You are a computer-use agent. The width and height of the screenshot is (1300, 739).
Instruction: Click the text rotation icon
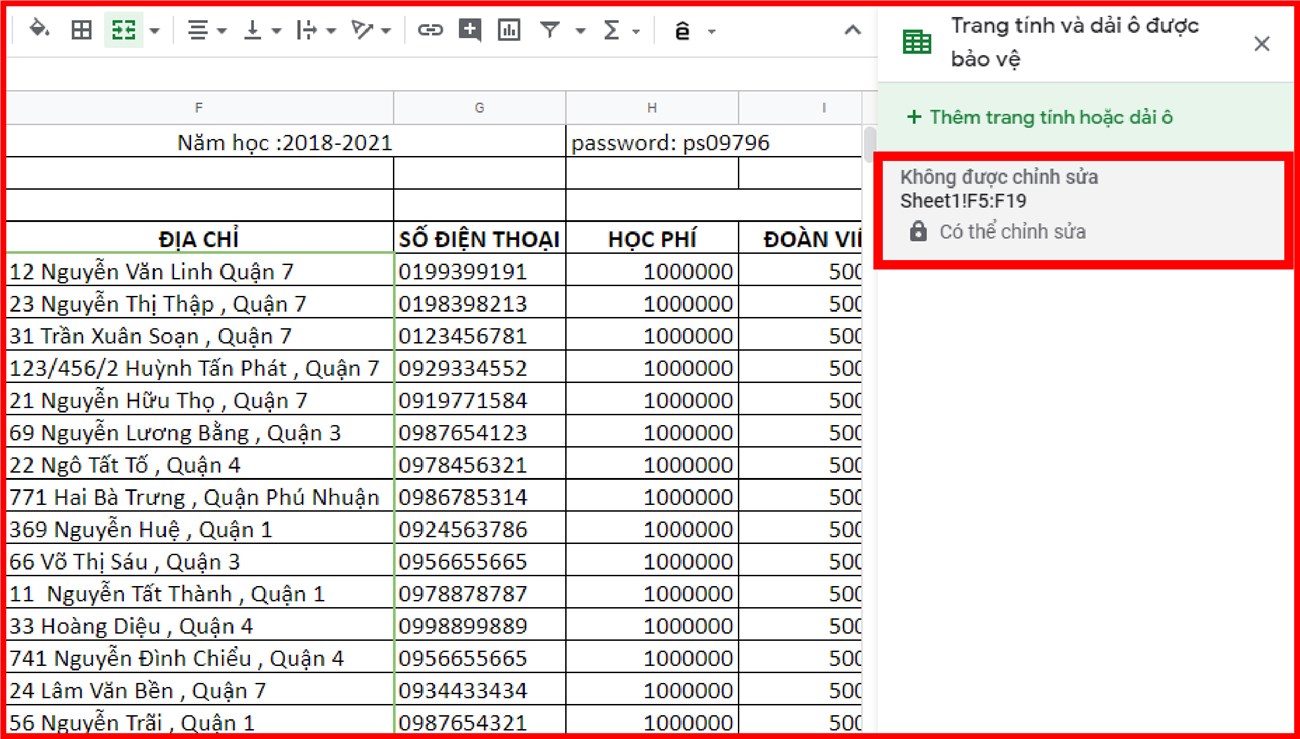[x=362, y=30]
